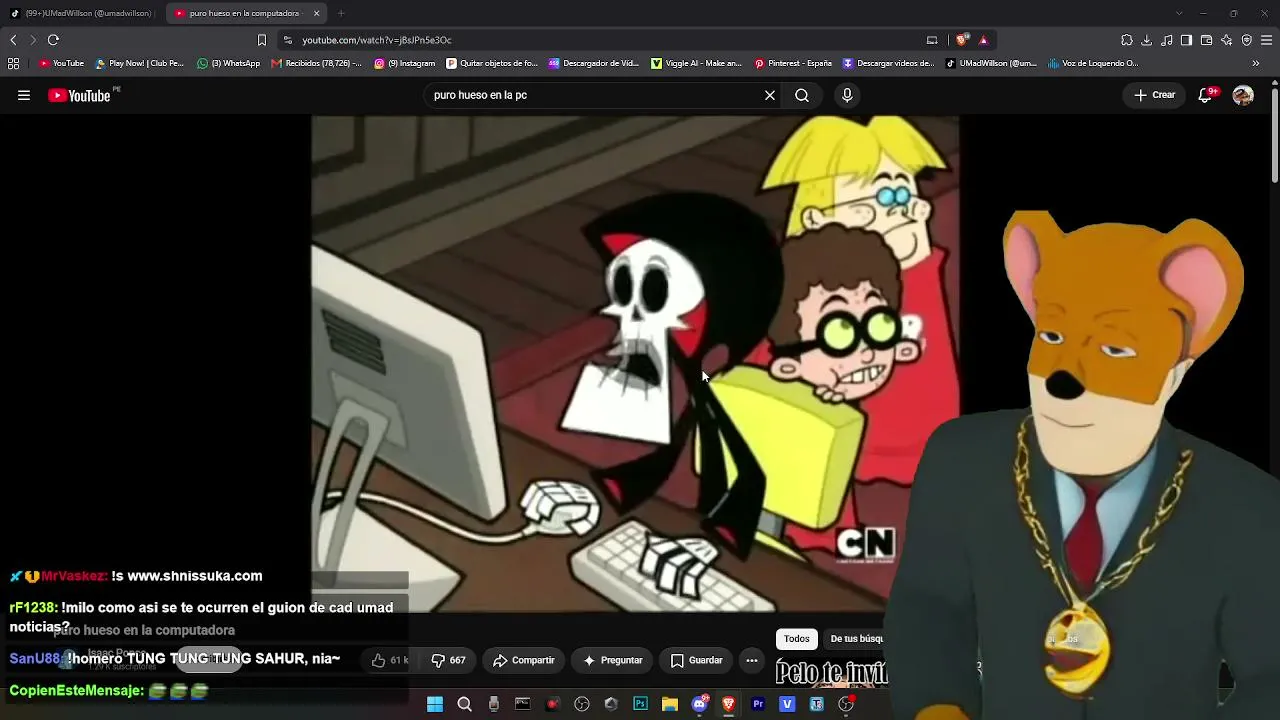Open the Play Now Club Penguin bookmark
Screen dimensions: 1280x720
[140, 63]
